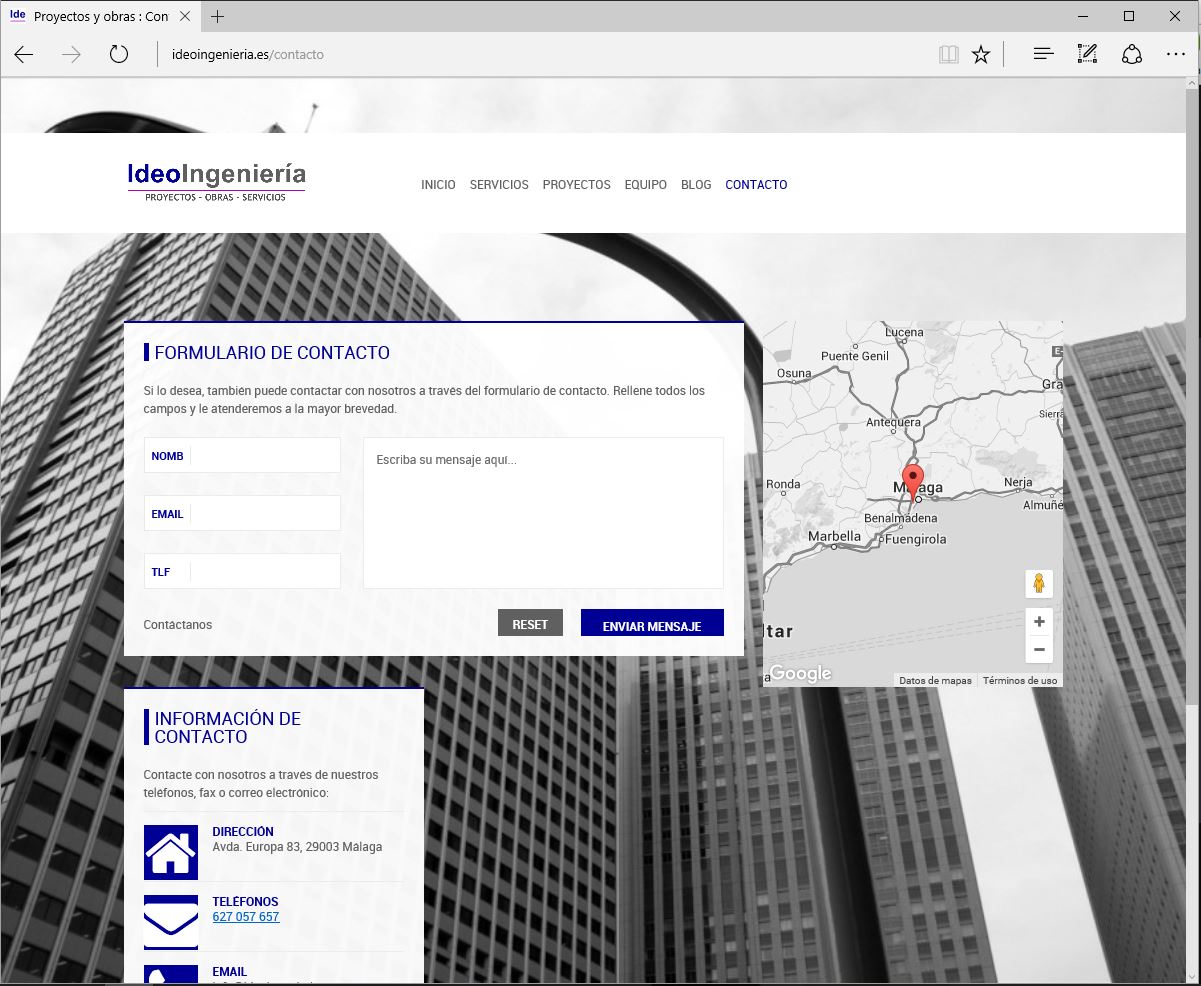Viewport: 1201px width, 986px height.
Task: Click the red Malaga map marker
Action: pos(912,478)
